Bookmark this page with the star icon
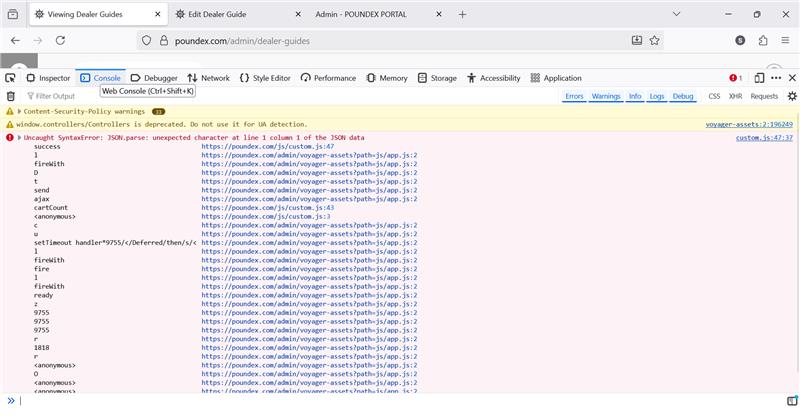The image size is (800, 420). coord(655,40)
